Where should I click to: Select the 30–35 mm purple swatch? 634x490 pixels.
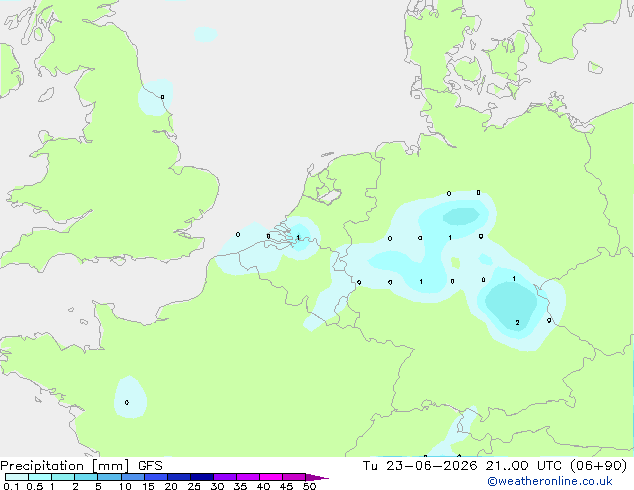(224, 477)
